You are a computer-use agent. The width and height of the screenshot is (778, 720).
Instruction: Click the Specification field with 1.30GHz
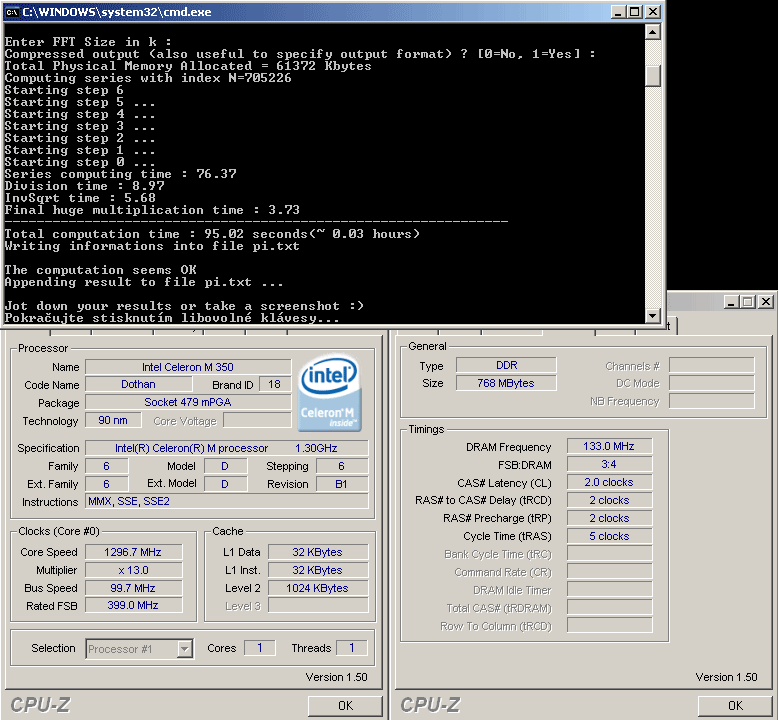(x=227, y=448)
